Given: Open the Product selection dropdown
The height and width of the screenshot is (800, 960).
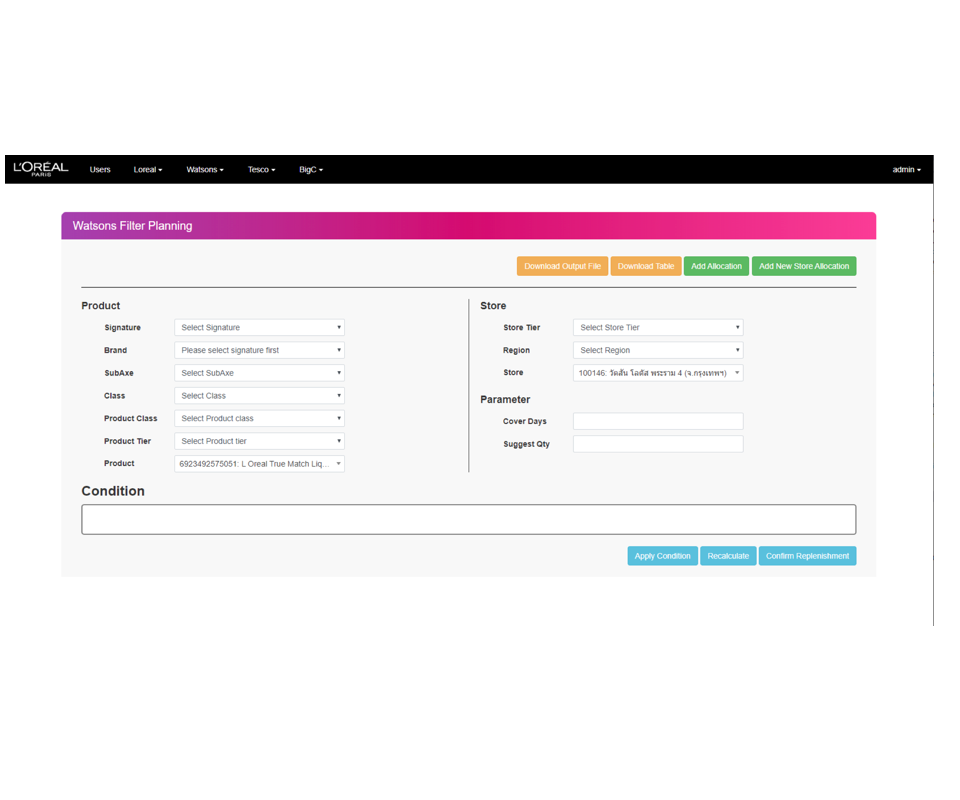Looking at the screenshot, I should click(x=260, y=463).
